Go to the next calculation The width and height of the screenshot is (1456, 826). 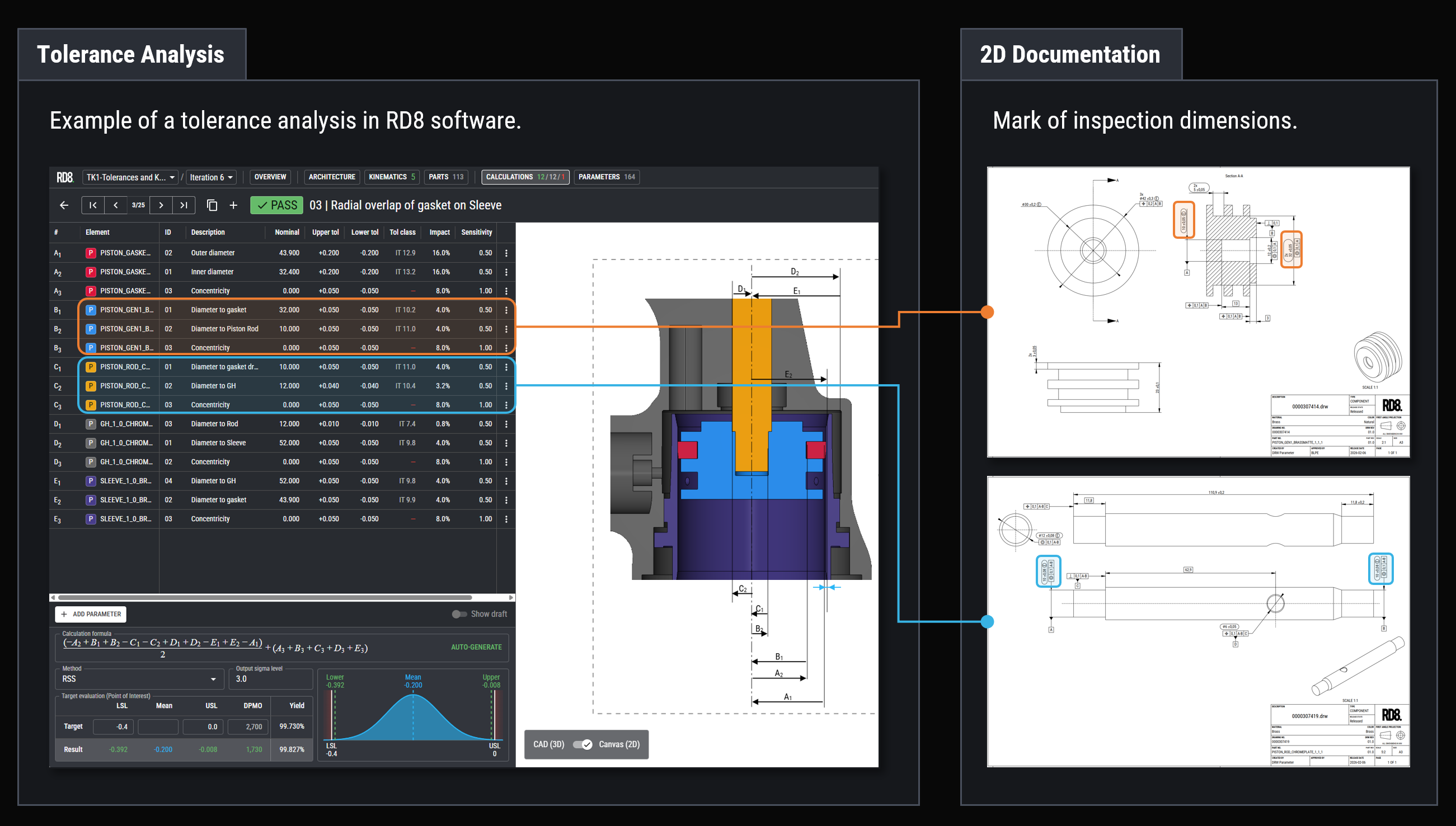coord(161,205)
